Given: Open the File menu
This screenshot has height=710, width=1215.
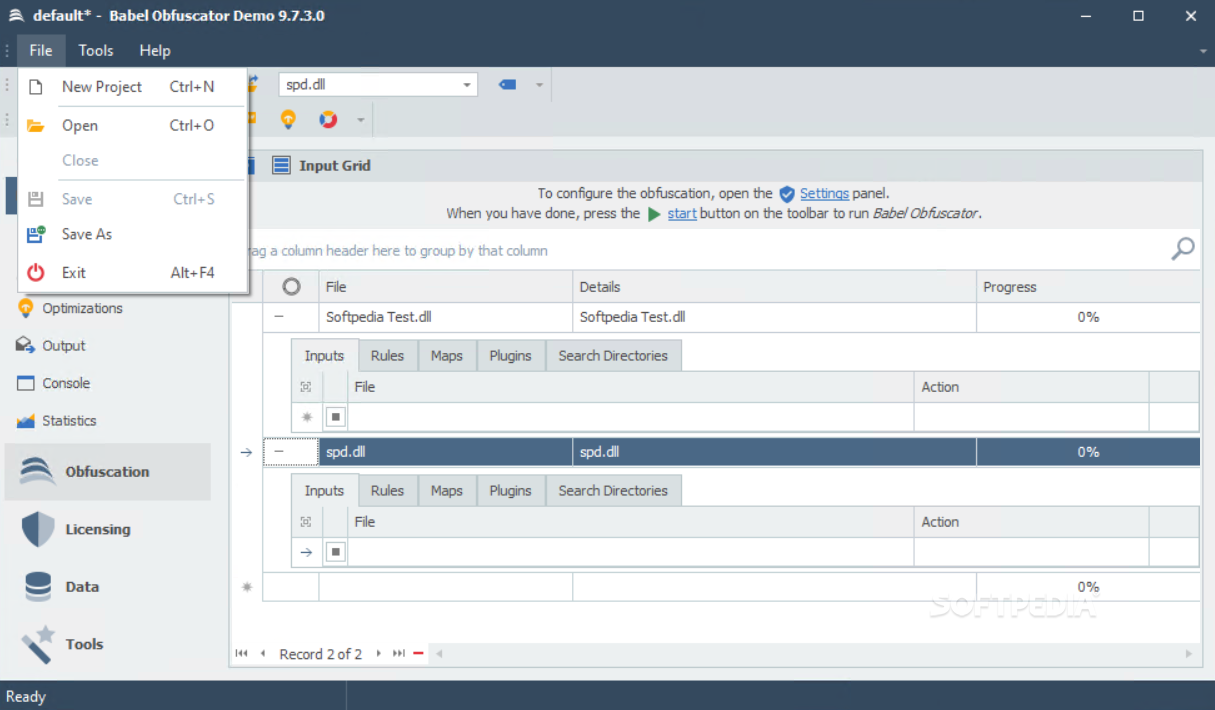Looking at the screenshot, I should [41, 50].
